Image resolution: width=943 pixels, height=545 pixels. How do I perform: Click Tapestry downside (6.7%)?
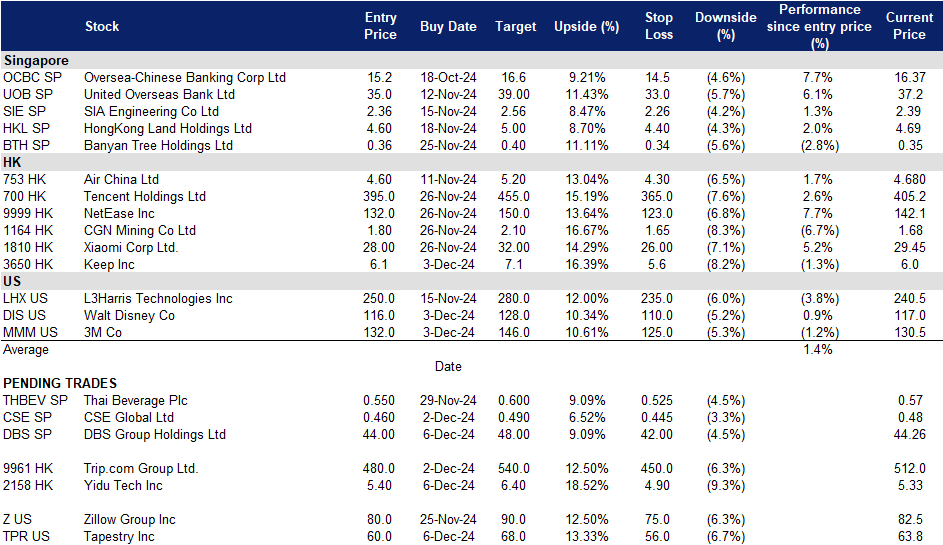point(726,536)
